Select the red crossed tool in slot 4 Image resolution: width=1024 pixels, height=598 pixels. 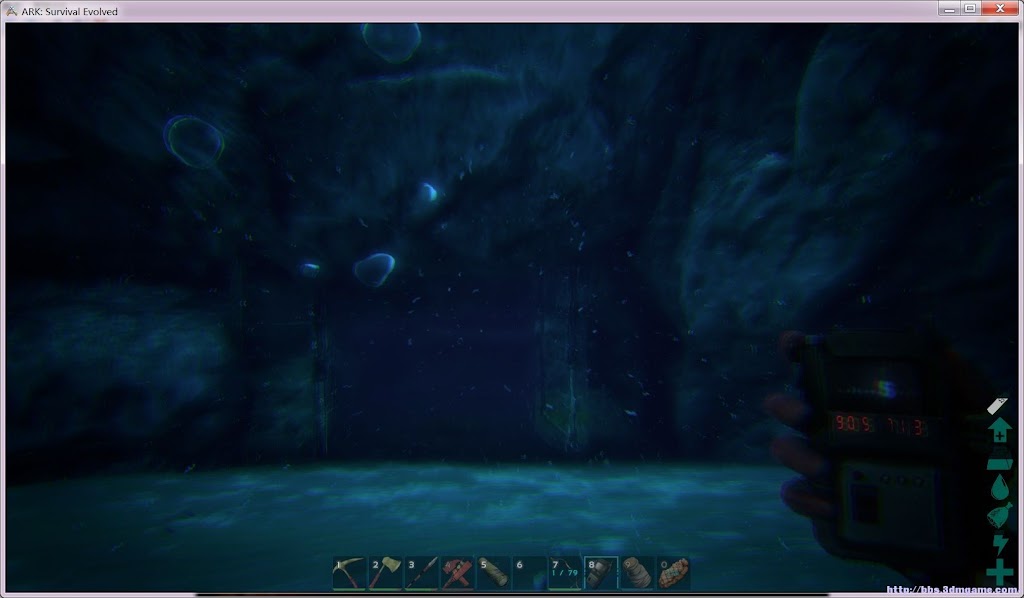click(x=457, y=573)
